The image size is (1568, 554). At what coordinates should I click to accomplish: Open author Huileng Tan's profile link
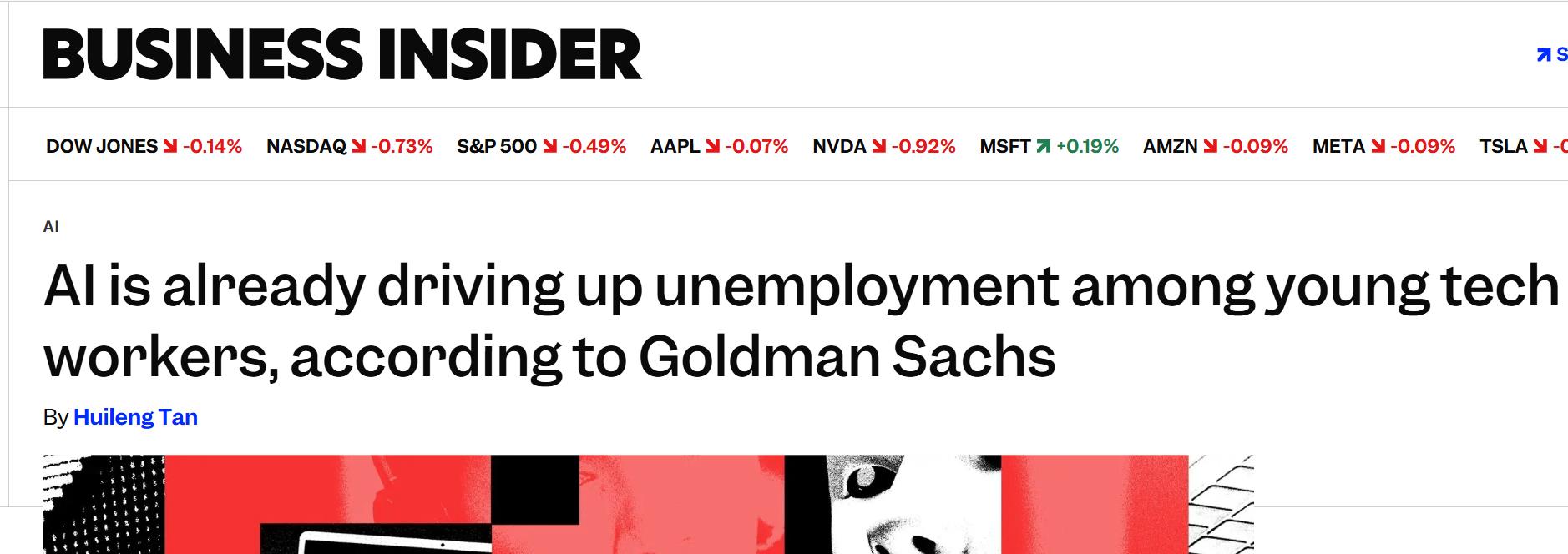click(135, 417)
